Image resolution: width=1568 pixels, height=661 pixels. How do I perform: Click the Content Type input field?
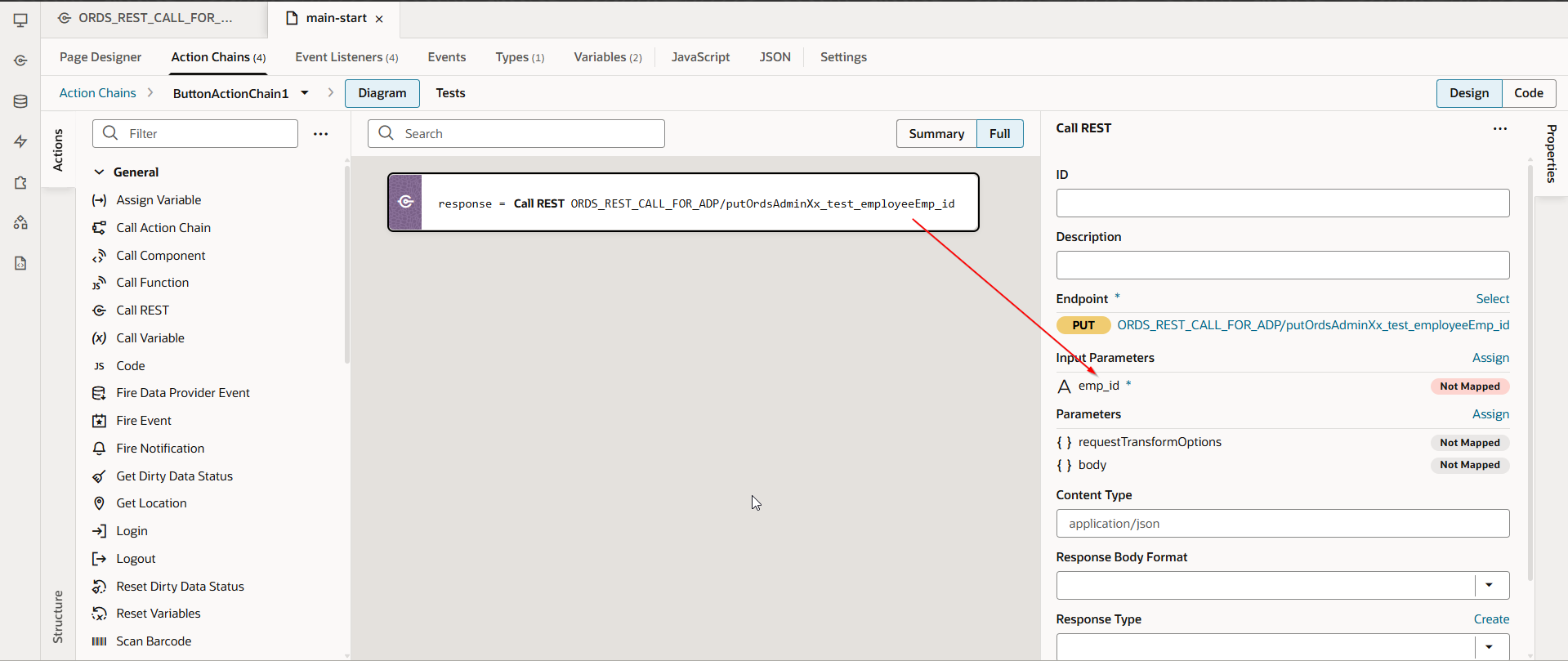pyautogui.click(x=1282, y=524)
